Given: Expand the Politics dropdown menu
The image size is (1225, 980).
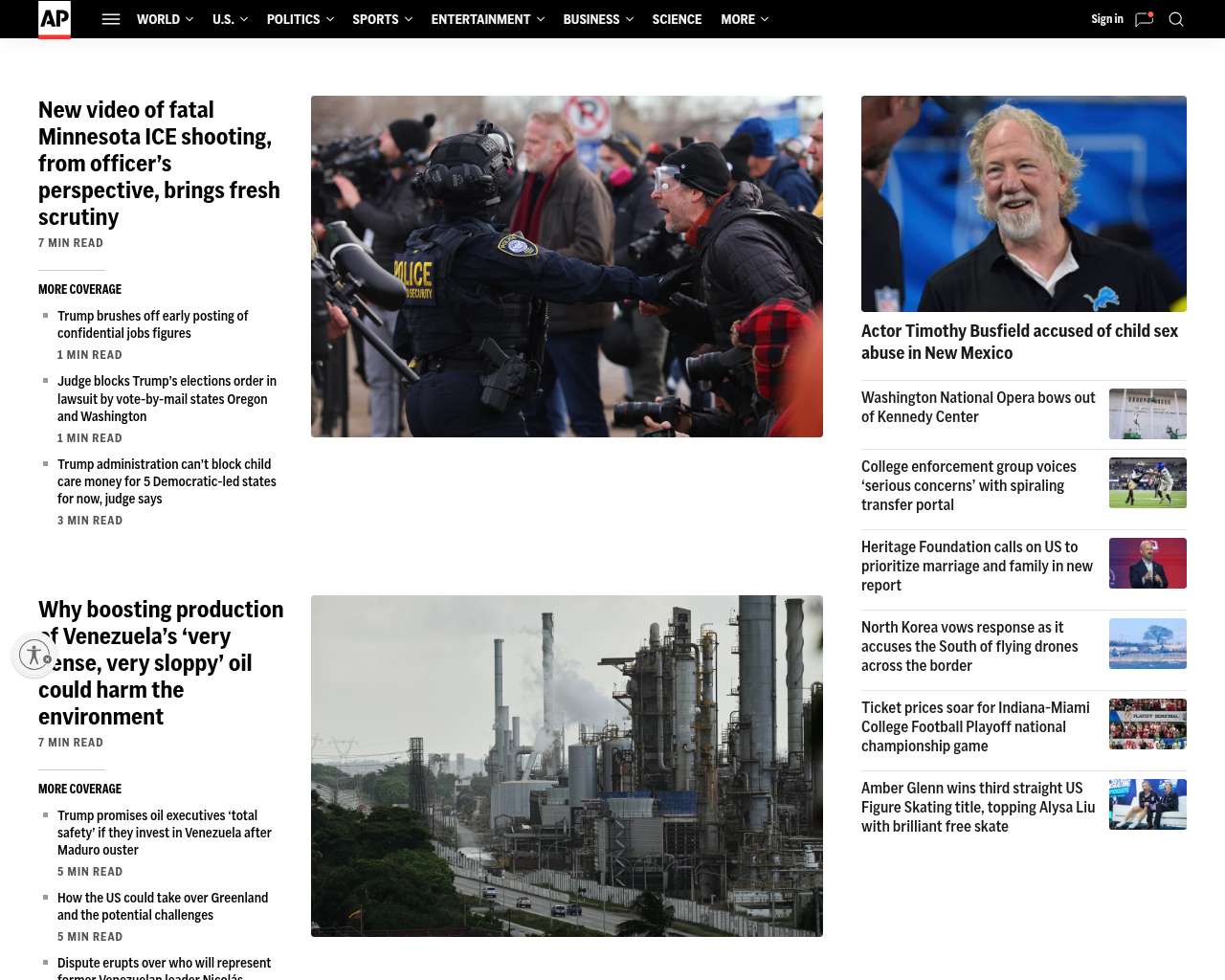Looking at the screenshot, I should pos(300,19).
